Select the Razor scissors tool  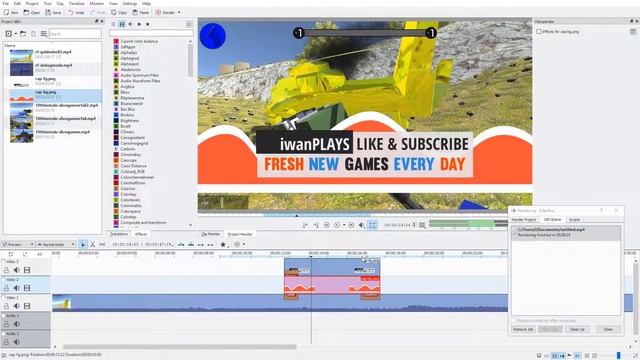click(x=93, y=244)
